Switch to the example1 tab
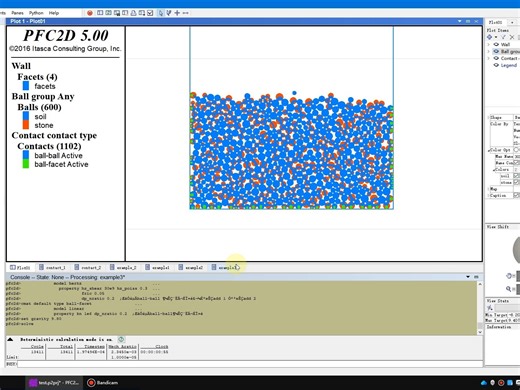The width and height of the screenshot is (520, 390). pos(157,267)
